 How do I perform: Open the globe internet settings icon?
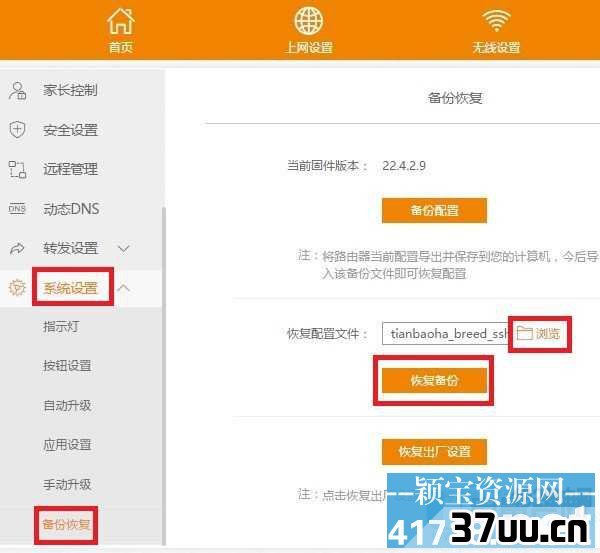[x=308, y=21]
